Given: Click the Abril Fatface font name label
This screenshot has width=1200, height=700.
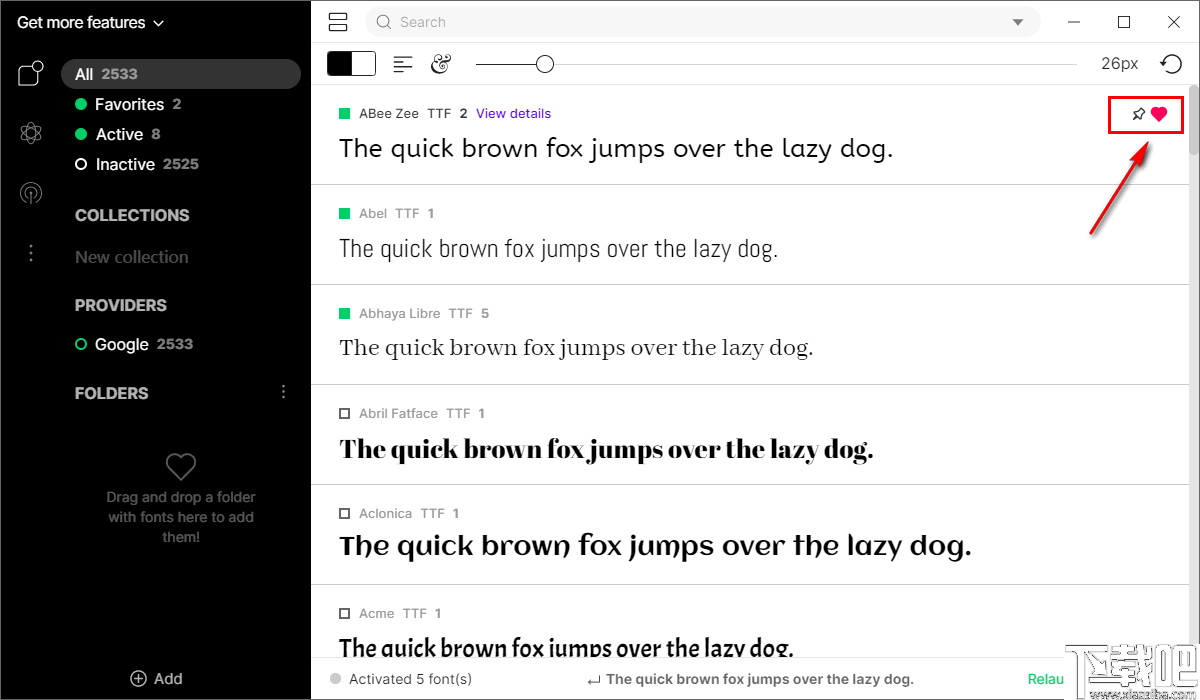Looking at the screenshot, I should [x=398, y=414].
